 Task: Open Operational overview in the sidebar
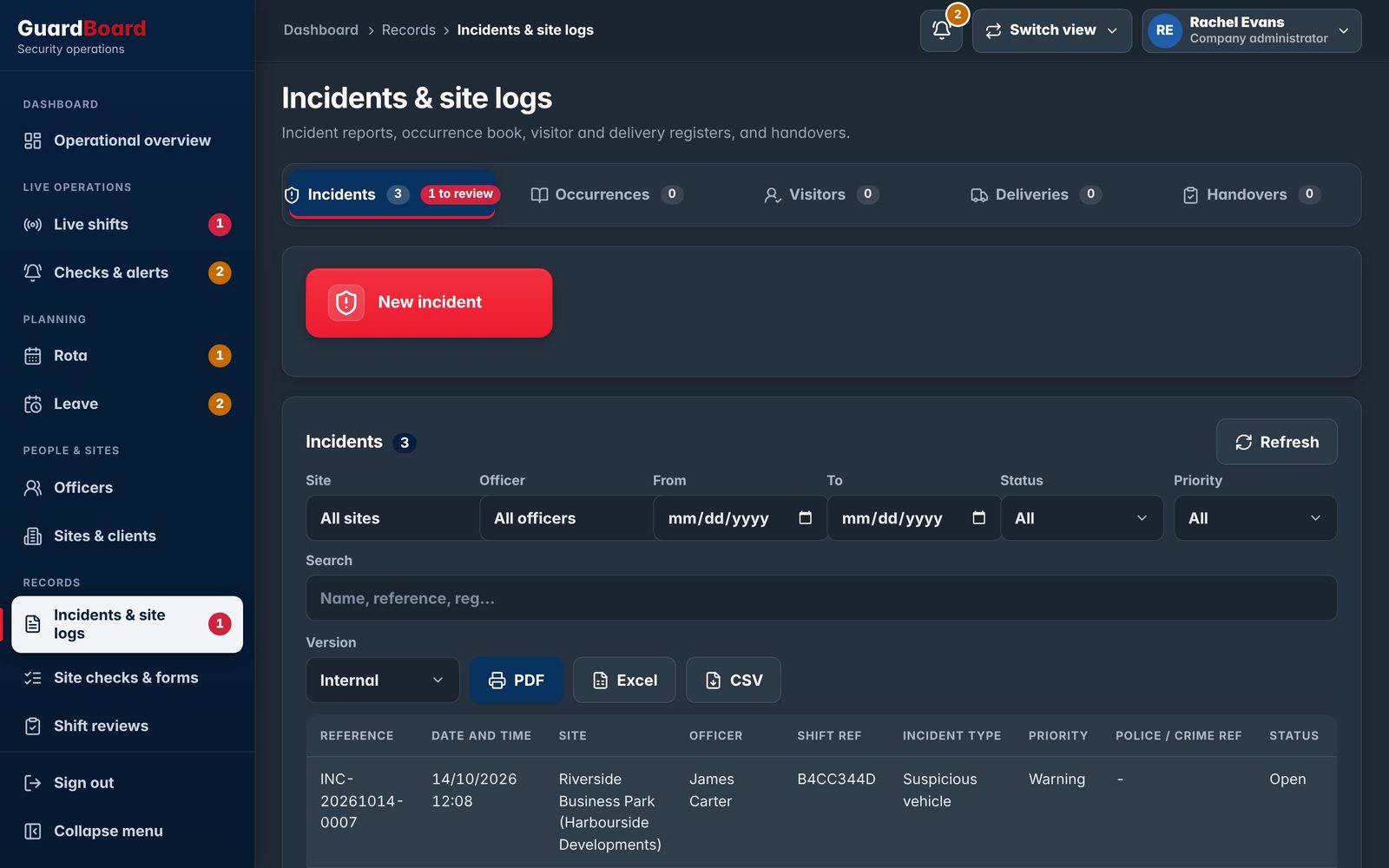(128, 141)
